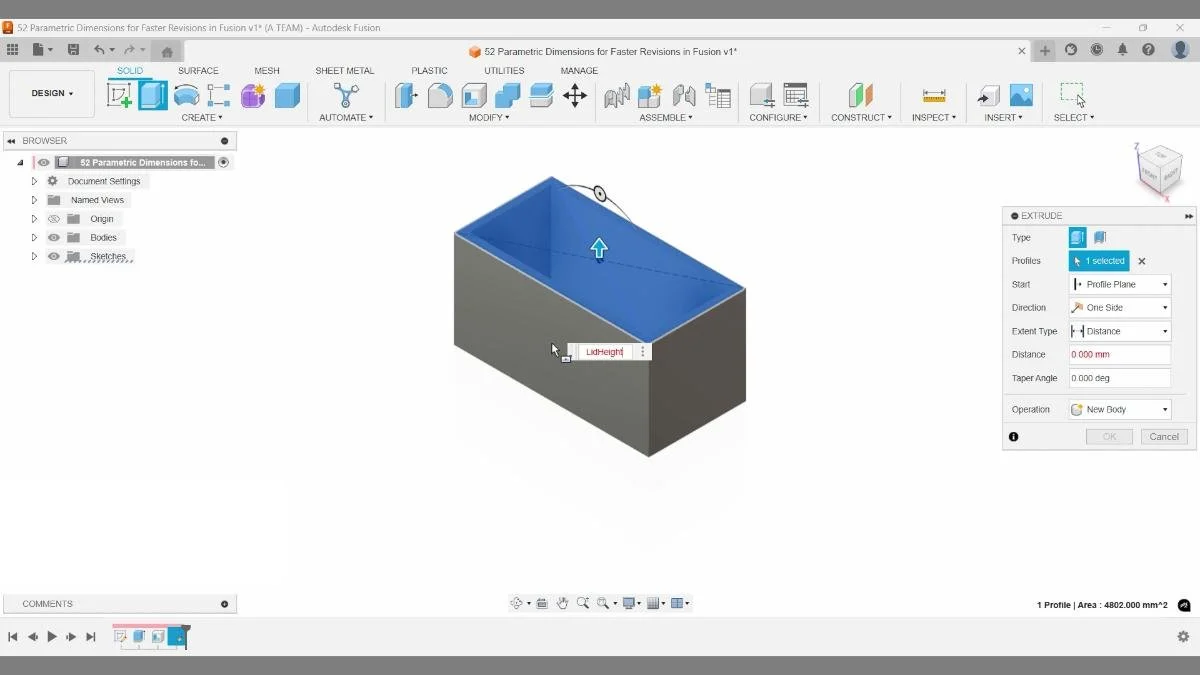Activate the Extrude tool in Create panel
This screenshot has height=675, width=1200.
tap(153, 95)
